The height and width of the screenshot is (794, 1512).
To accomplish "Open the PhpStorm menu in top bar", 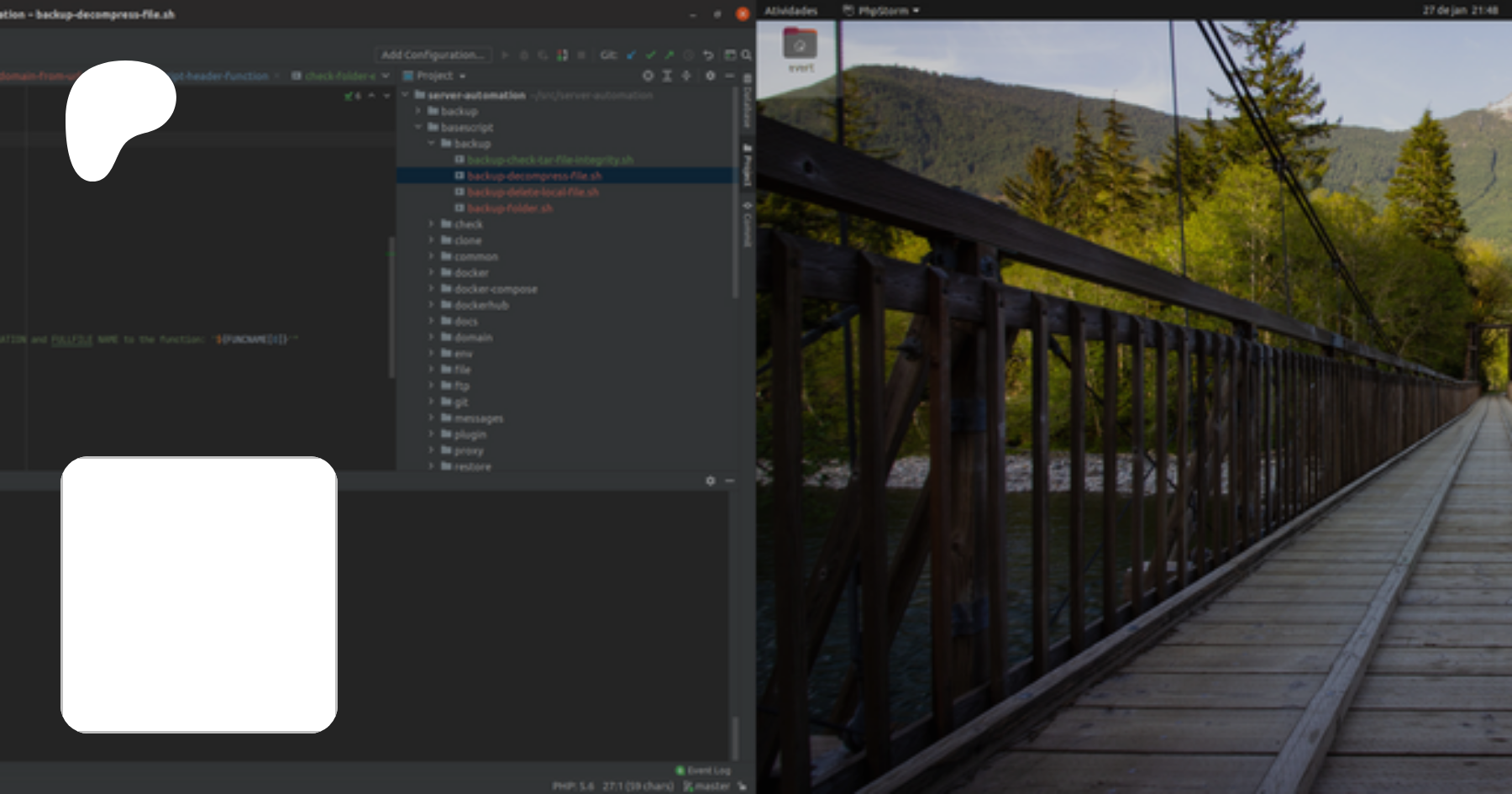I will [881, 11].
